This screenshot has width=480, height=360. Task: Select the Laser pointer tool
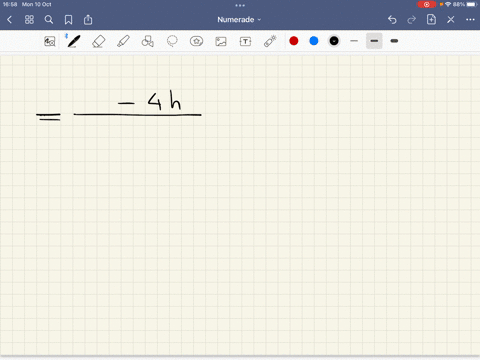point(270,41)
